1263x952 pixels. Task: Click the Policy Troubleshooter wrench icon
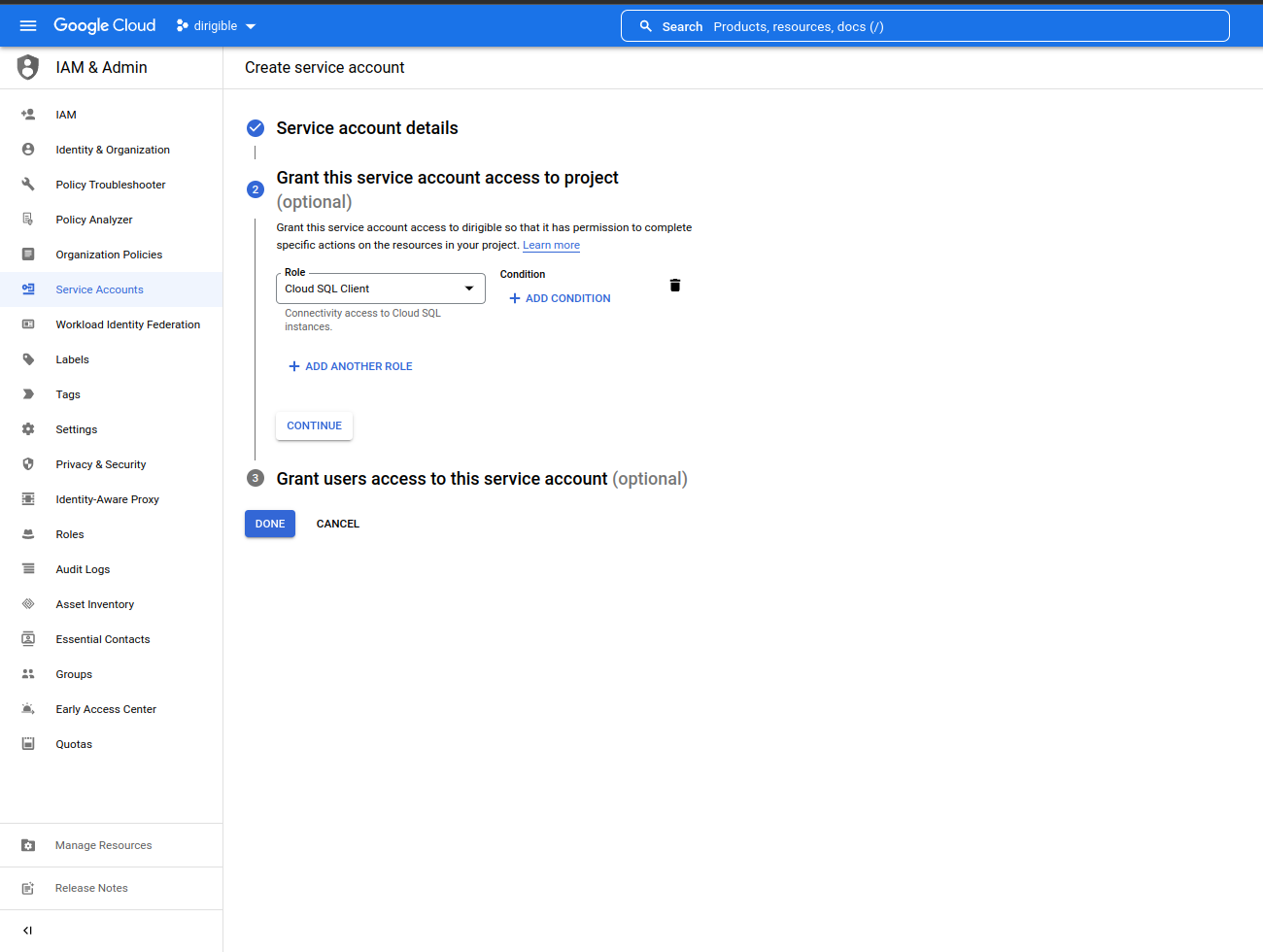(28, 185)
